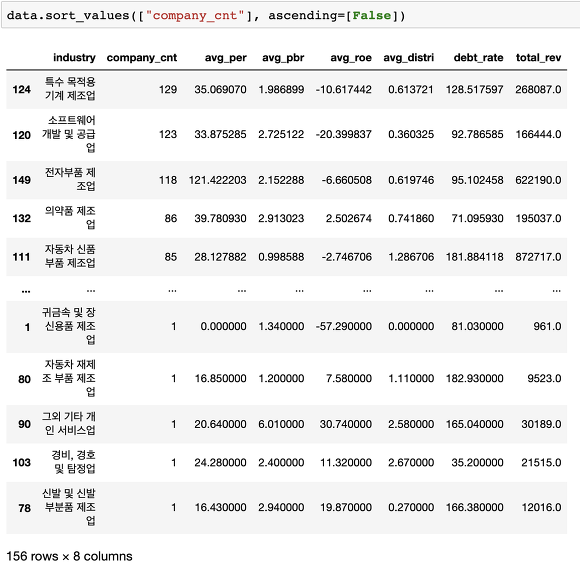Select row index 124
The height and width of the screenshot is (566, 580).
(21, 90)
